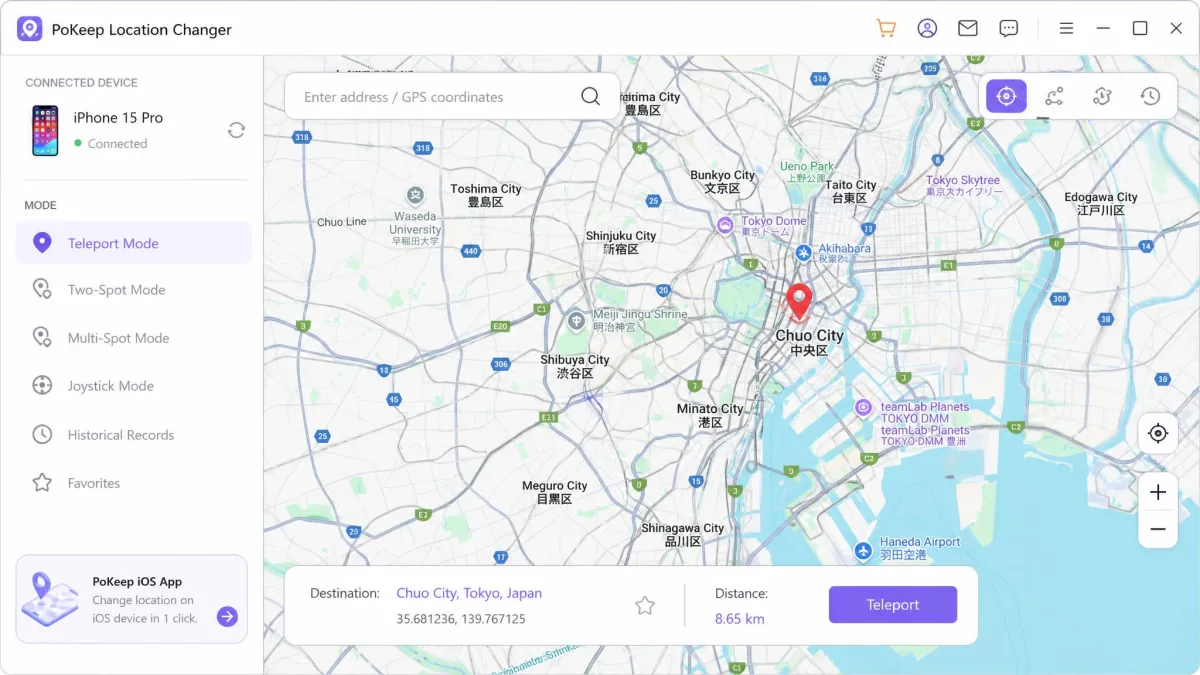Click the Two-Spot Mode icon
1200x675 pixels.
point(42,290)
